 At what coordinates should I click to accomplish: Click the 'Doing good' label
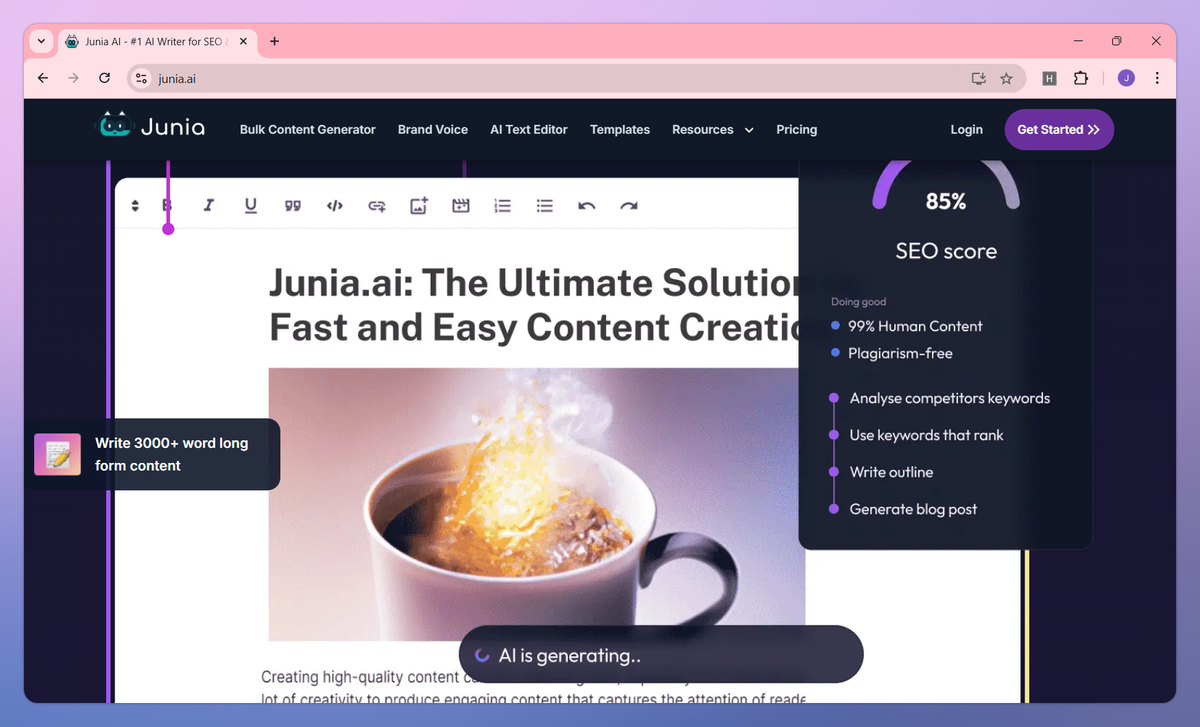pyautogui.click(x=858, y=301)
